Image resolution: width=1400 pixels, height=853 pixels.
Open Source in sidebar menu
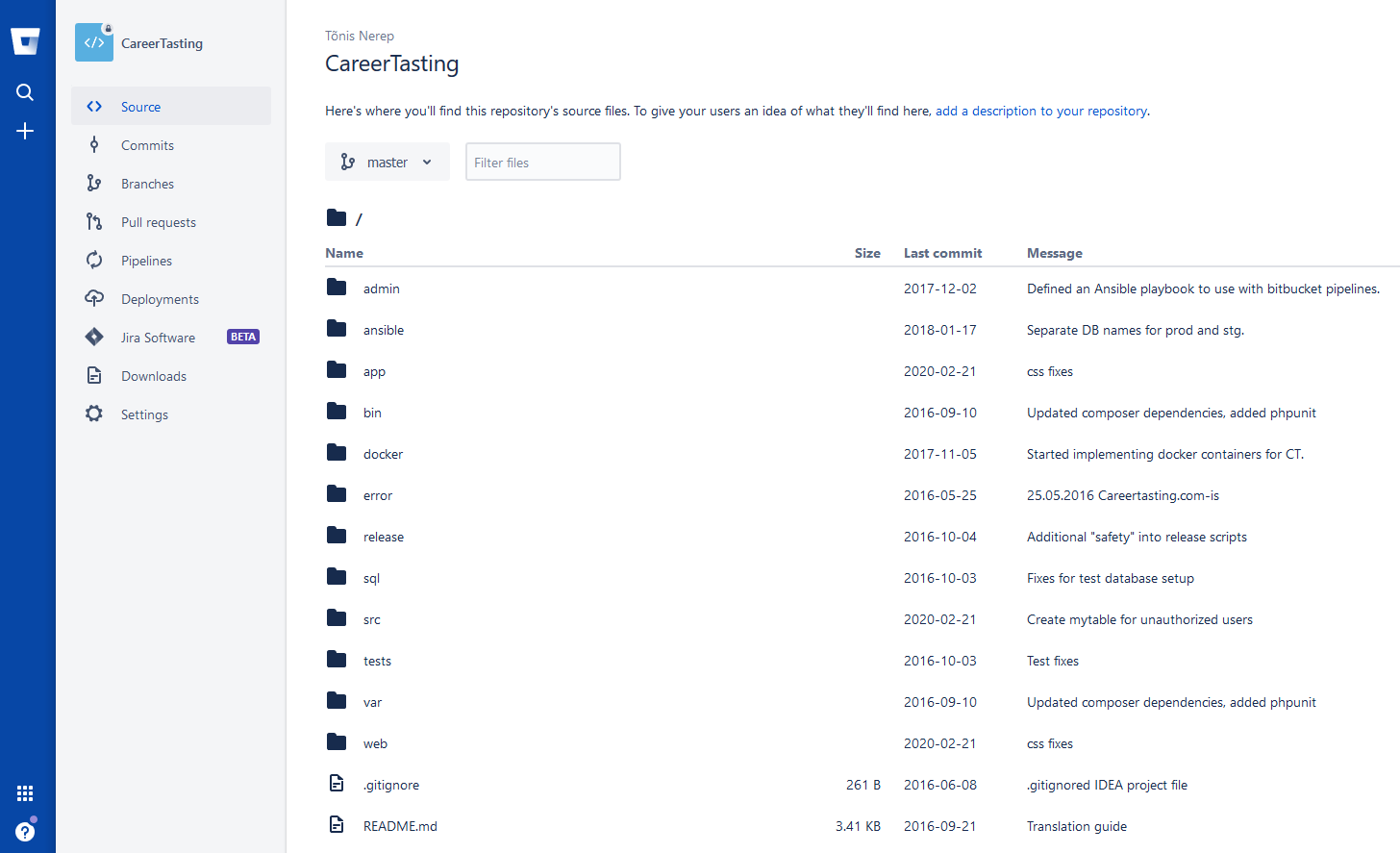[171, 106]
